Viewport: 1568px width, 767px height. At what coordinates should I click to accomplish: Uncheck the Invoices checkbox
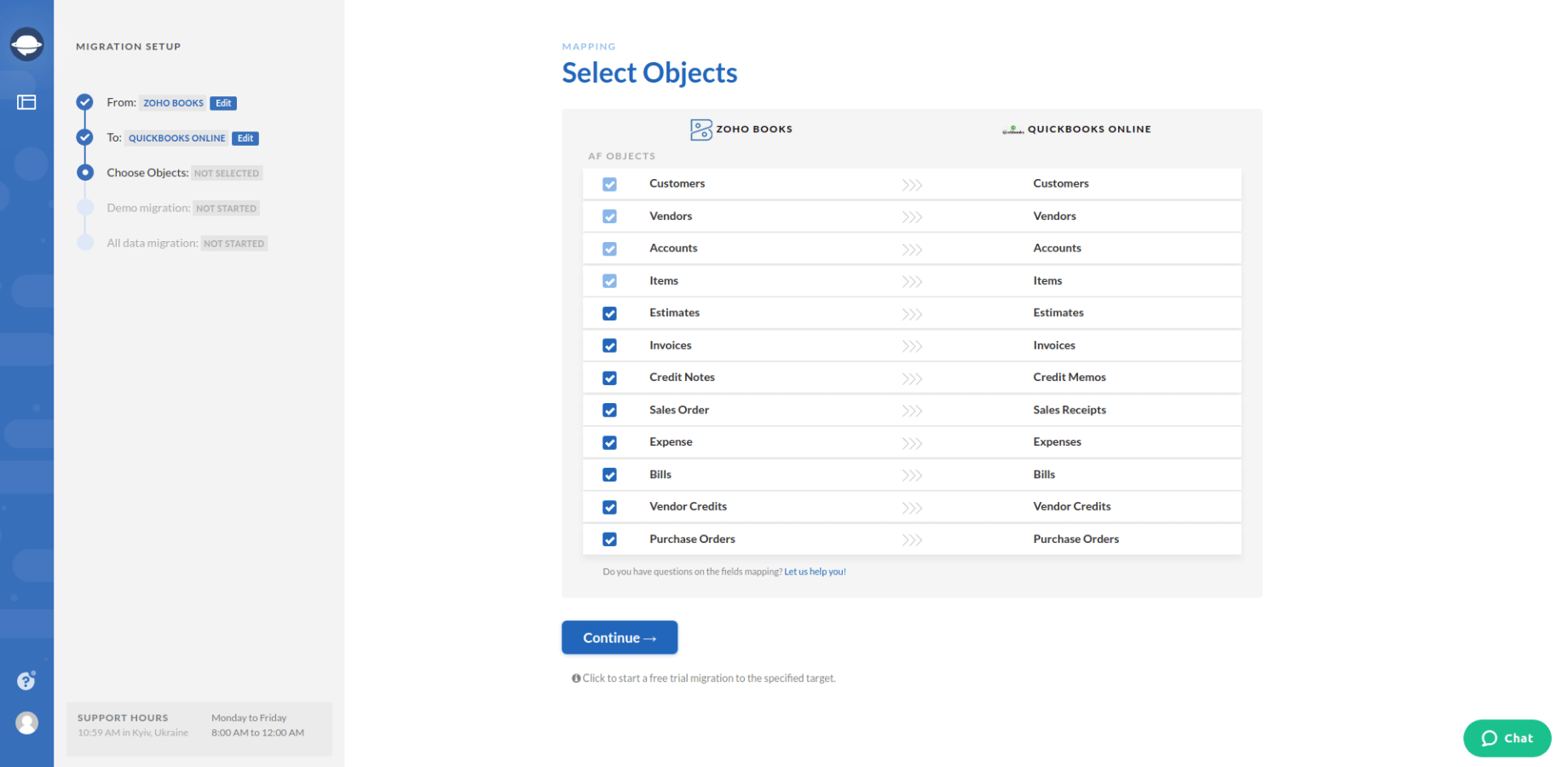point(609,345)
